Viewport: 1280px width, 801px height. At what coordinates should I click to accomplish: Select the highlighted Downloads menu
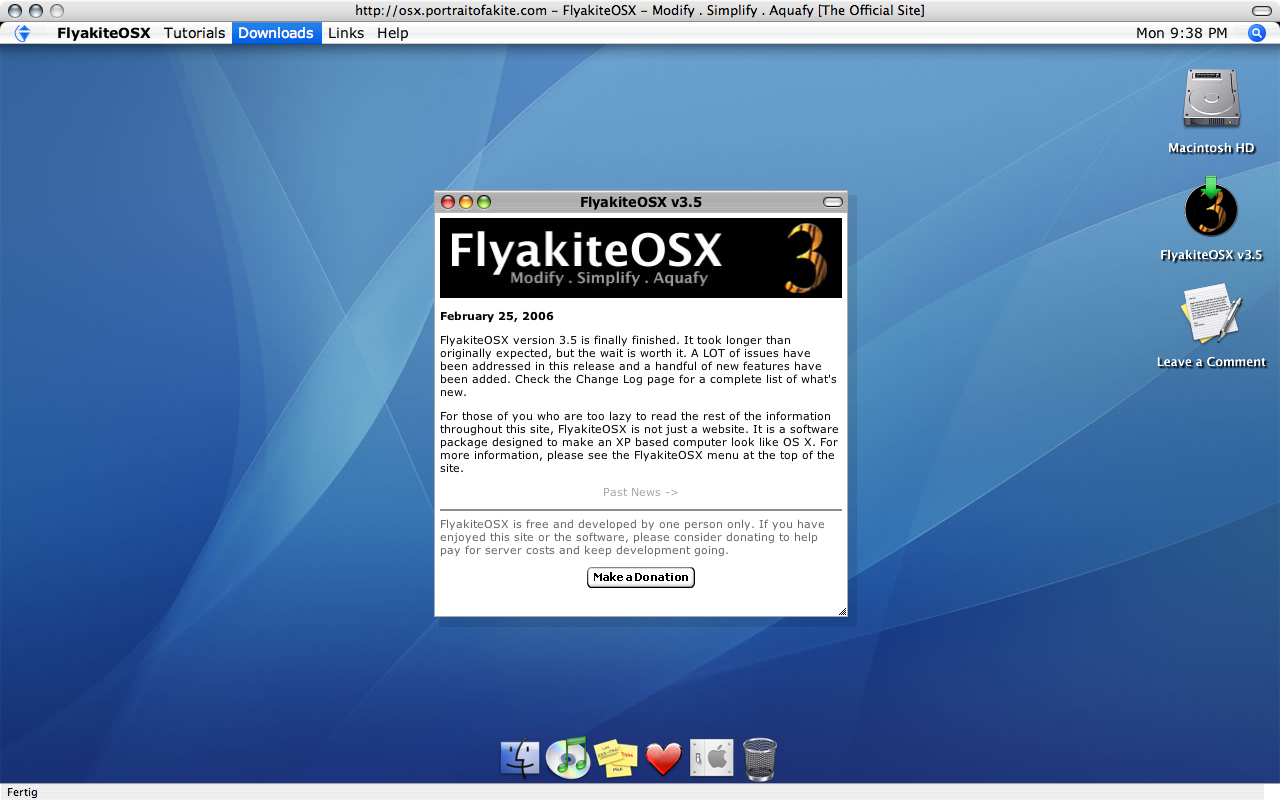[276, 33]
